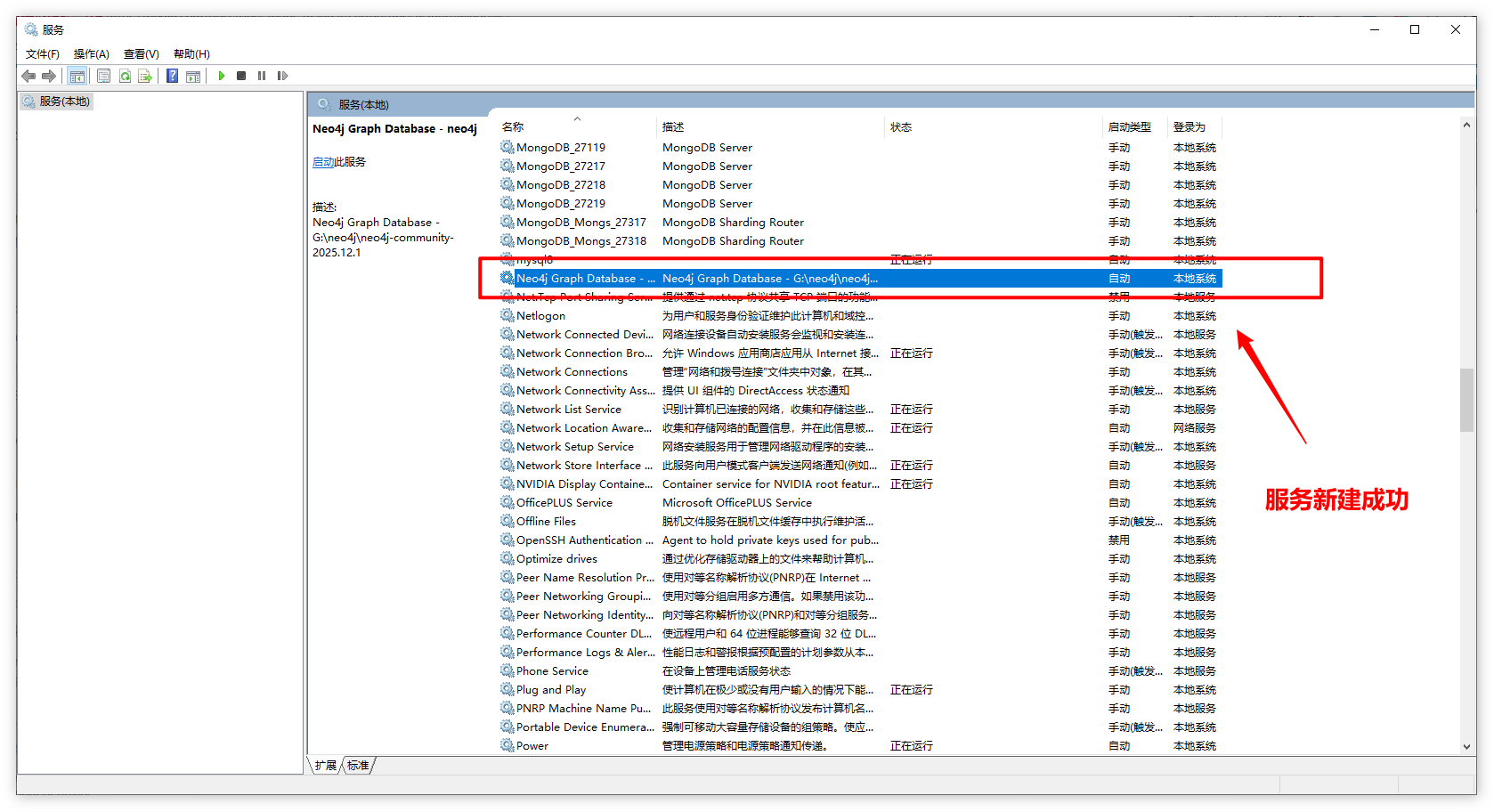Click the green Start Service icon

[x=221, y=77]
